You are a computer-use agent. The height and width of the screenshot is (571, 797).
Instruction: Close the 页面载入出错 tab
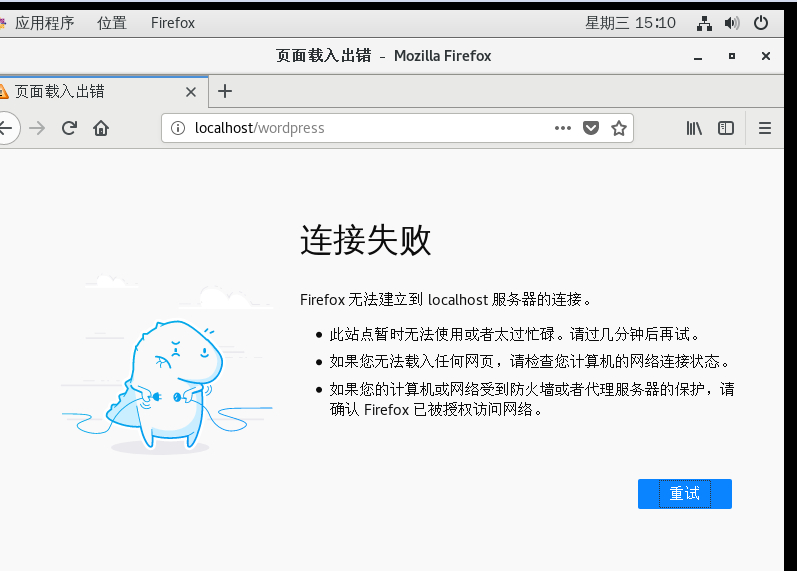[191, 92]
